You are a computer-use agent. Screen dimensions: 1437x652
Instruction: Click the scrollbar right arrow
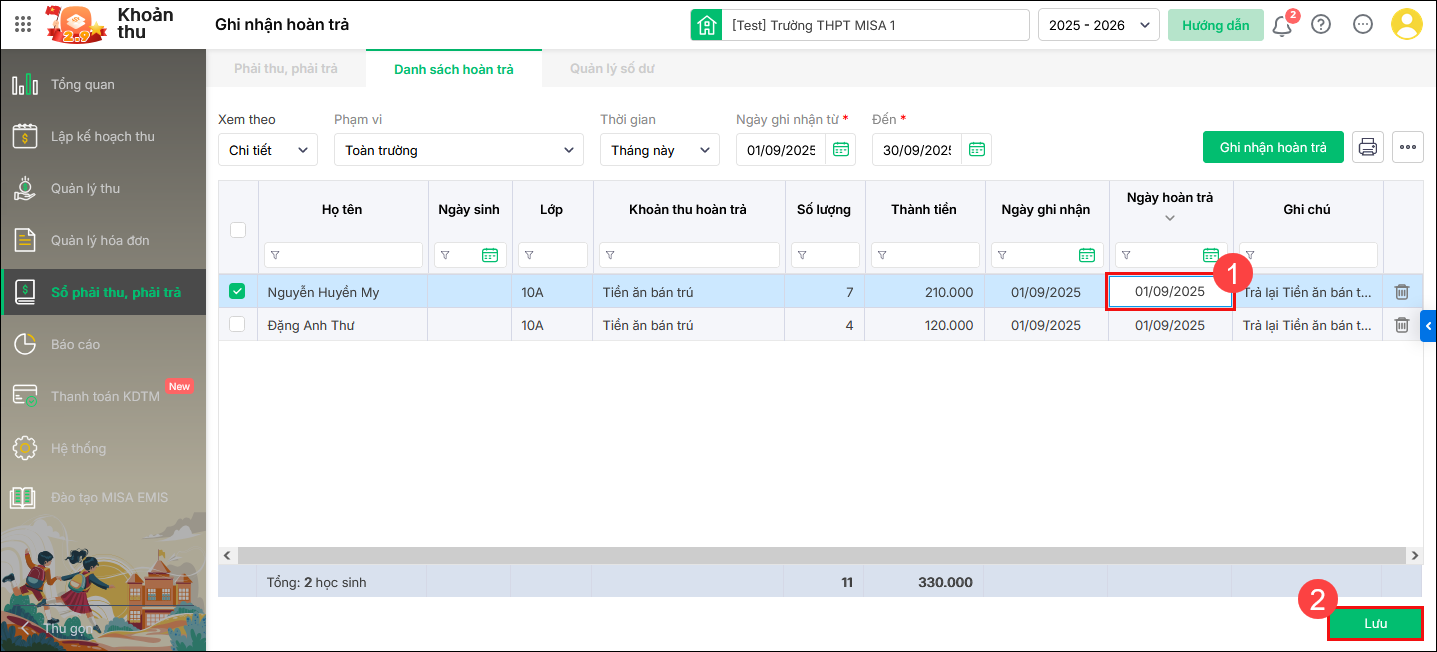[1414, 555]
